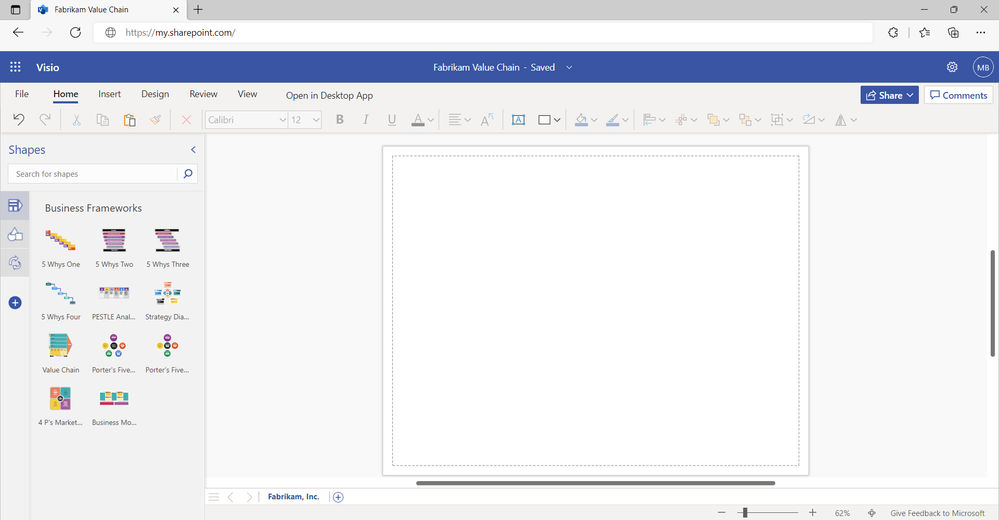Click the zoom in plus button
The height and width of the screenshot is (520, 999).
click(812, 512)
